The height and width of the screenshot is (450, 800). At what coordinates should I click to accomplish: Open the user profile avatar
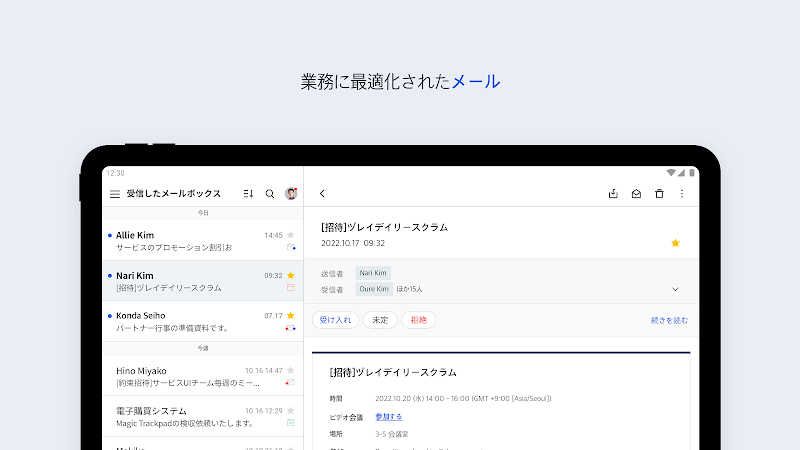coord(291,194)
